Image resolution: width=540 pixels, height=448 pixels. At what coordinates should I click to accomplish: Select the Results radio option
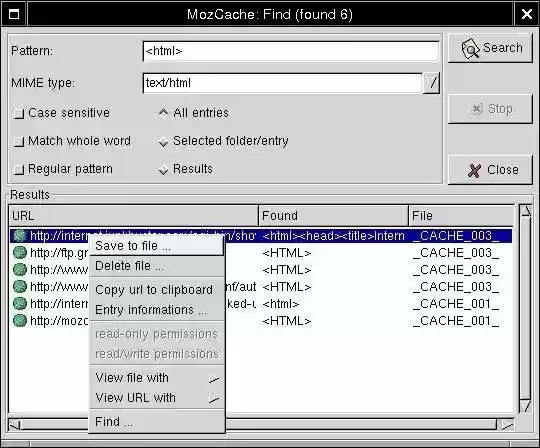point(164,169)
